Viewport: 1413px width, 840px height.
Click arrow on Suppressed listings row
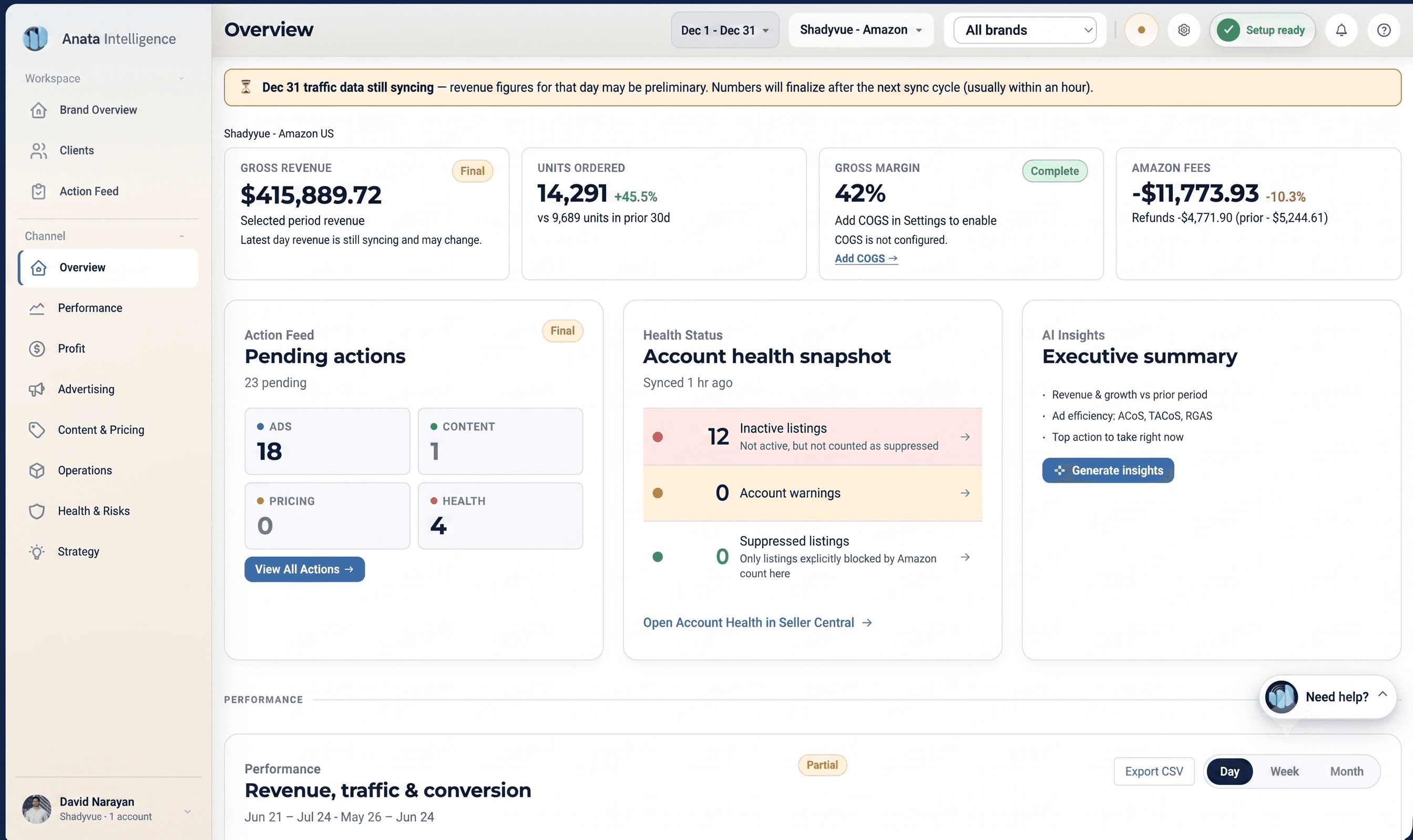(x=965, y=557)
